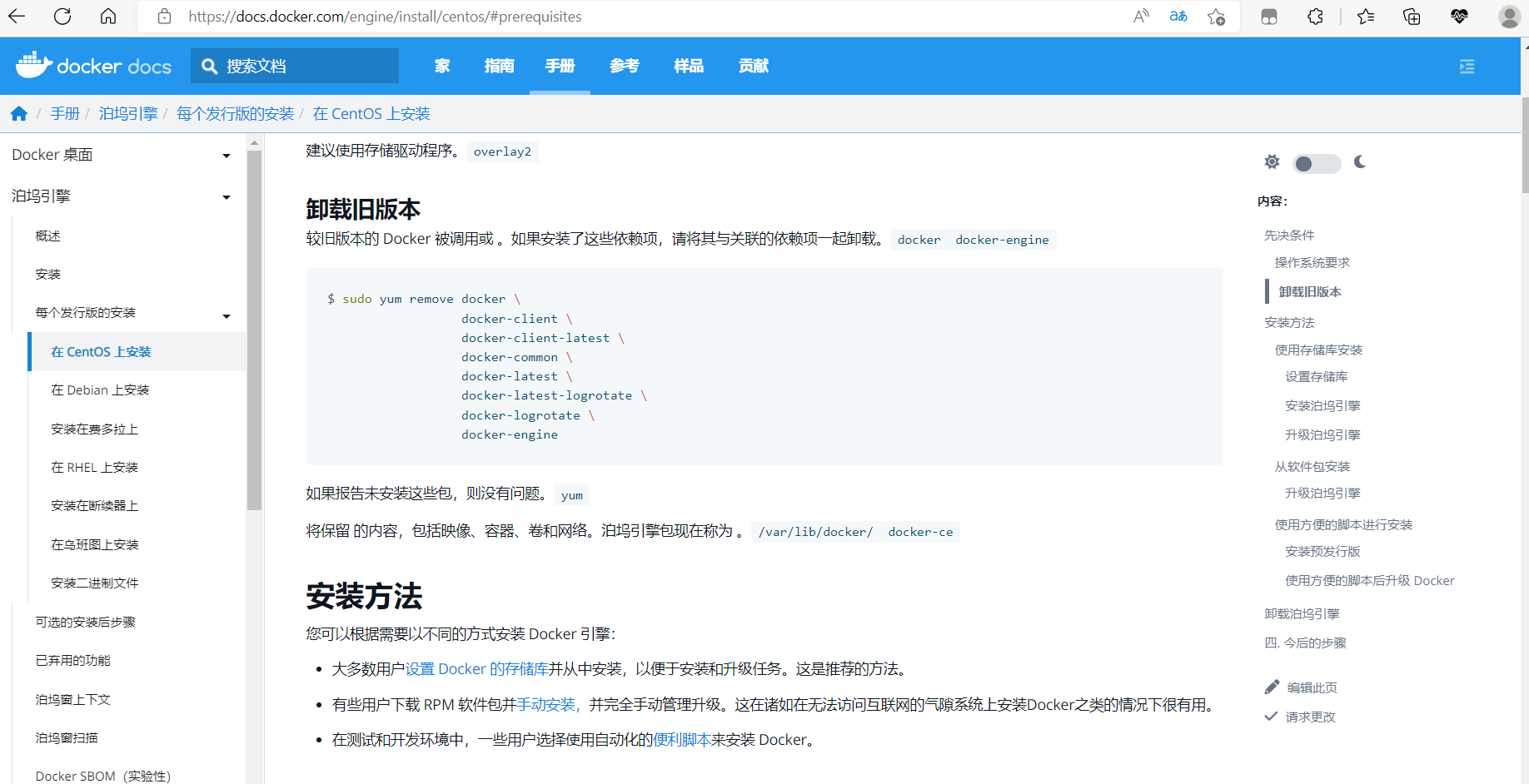Image resolution: width=1529 pixels, height=784 pixels.
Task: Open the split screen toolbar icon
Action: (1269, 16)
